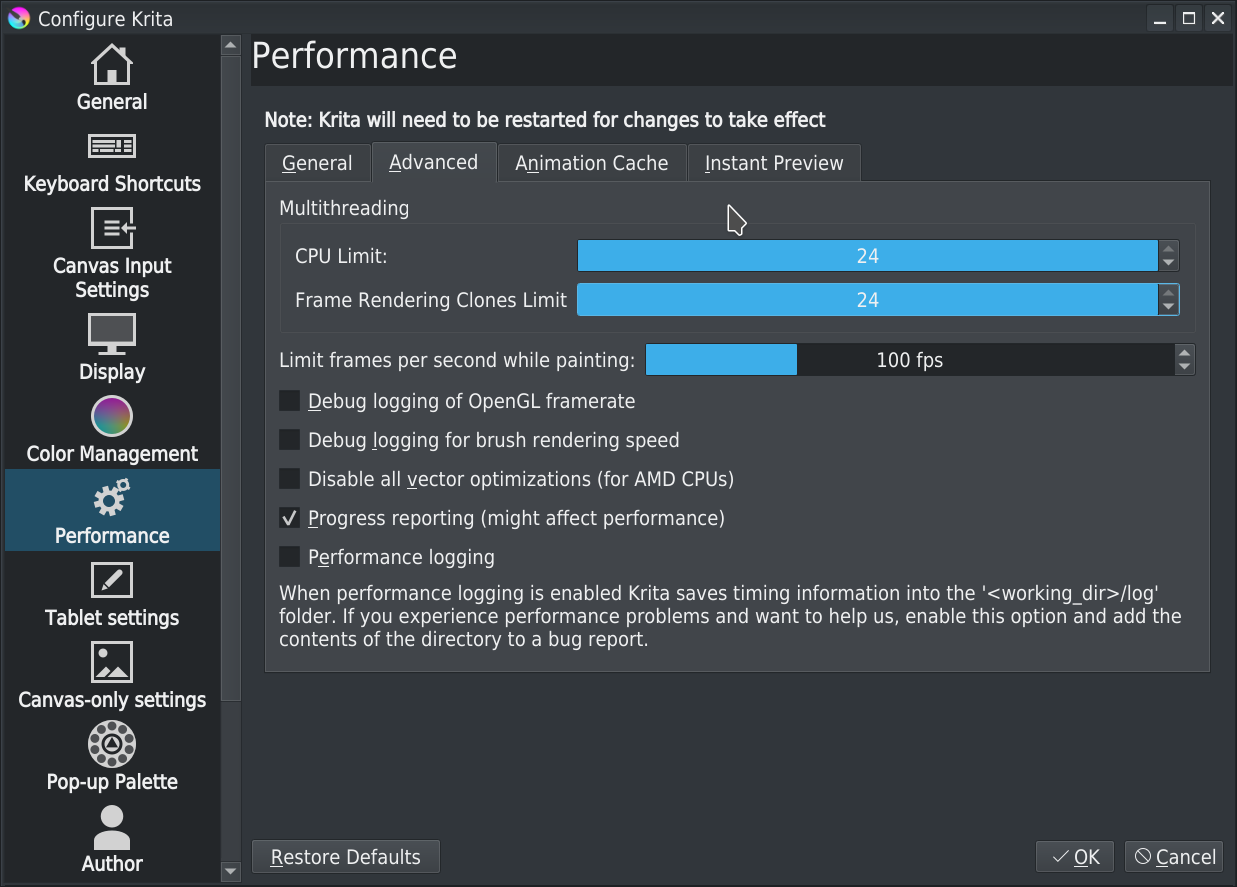Decrease Frame Rendering Clones Limit down arrow

pos(1167,307)
